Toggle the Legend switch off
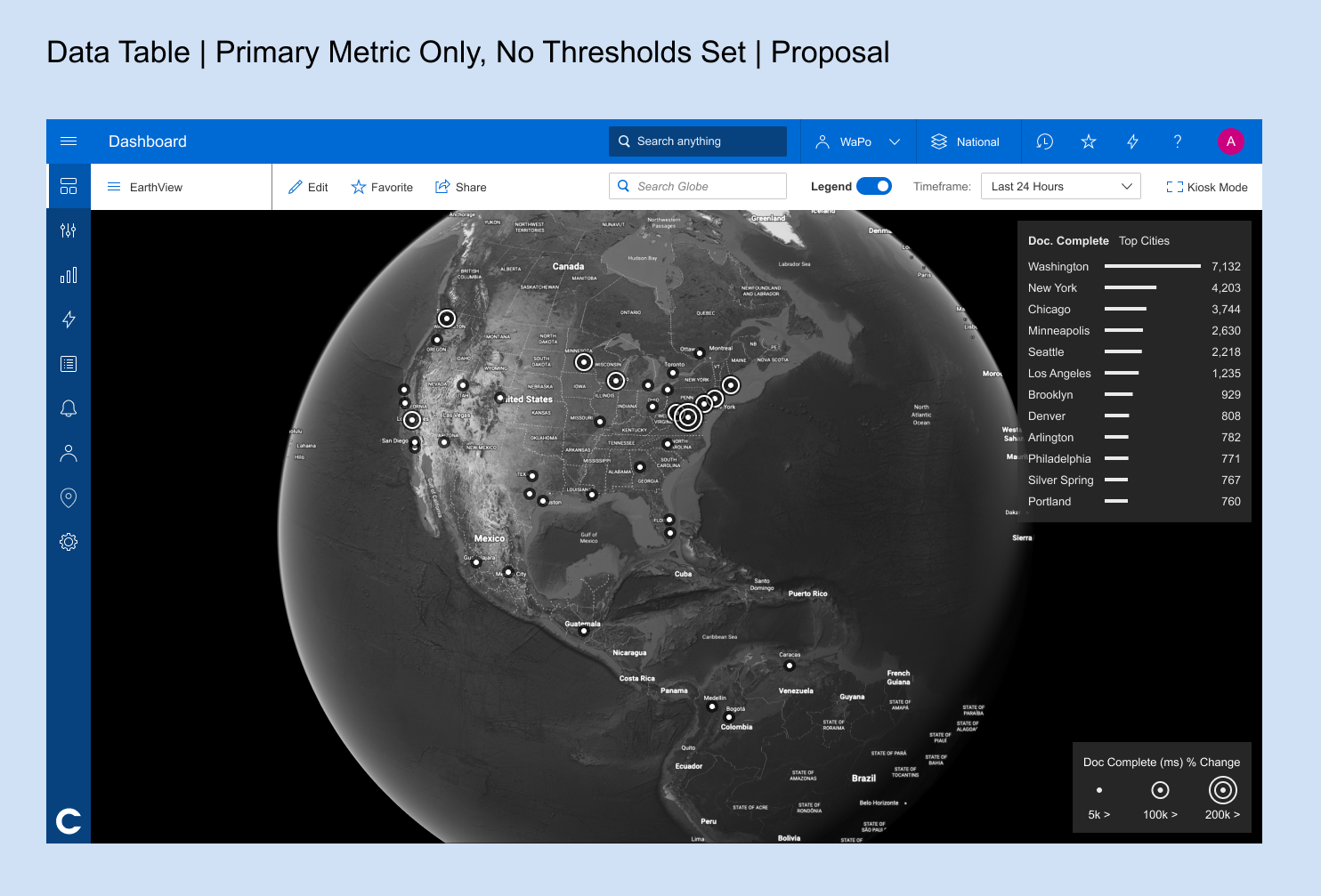Screen dimensions: 1321x896 click(x=873, y=186)
